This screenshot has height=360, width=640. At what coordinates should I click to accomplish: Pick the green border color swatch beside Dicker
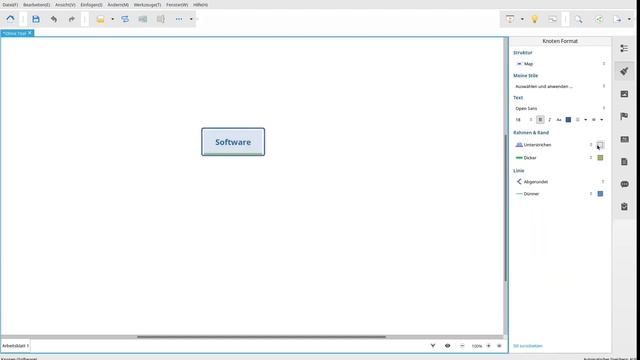click(x=600, y=158)
